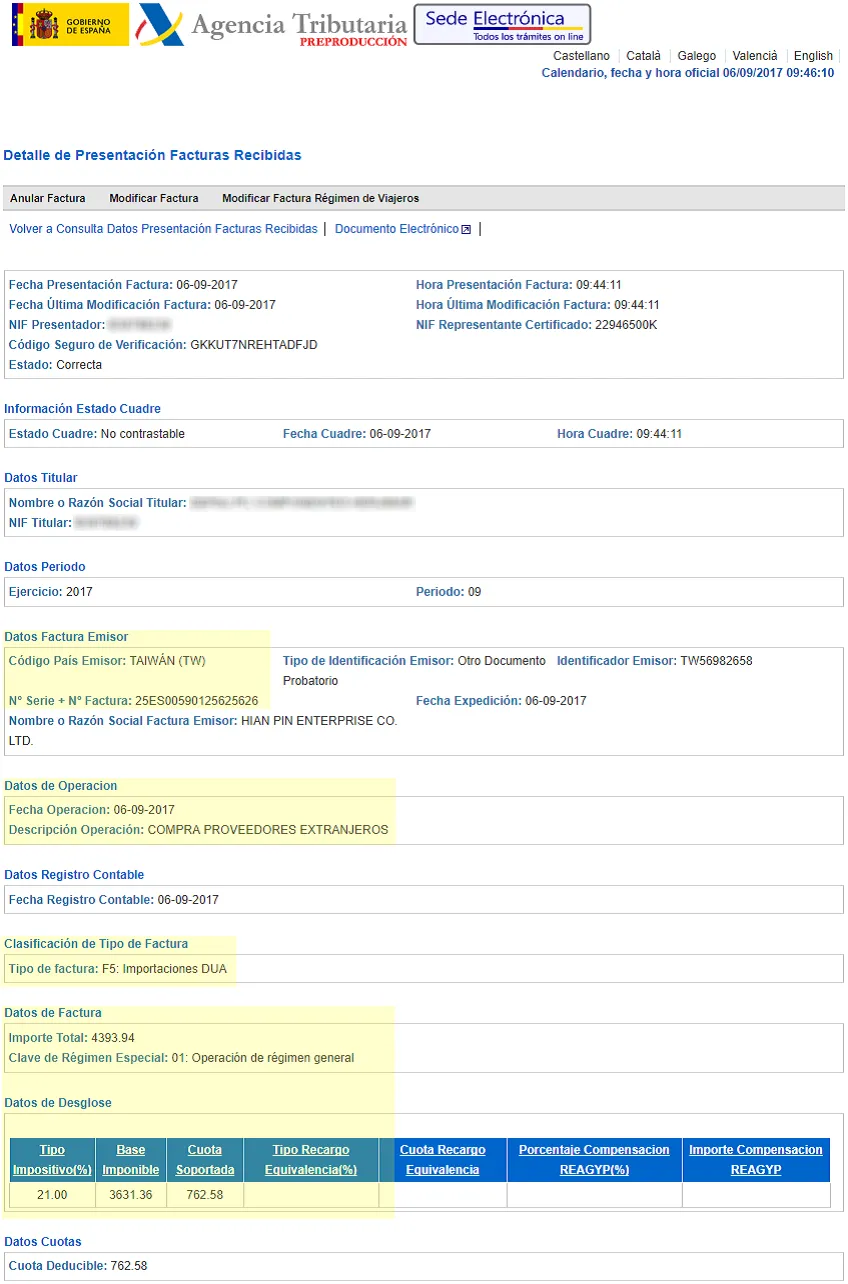This screenshot has height=1284, width=848.
Task: Switch language to Galego
Action: pos(696,56)
